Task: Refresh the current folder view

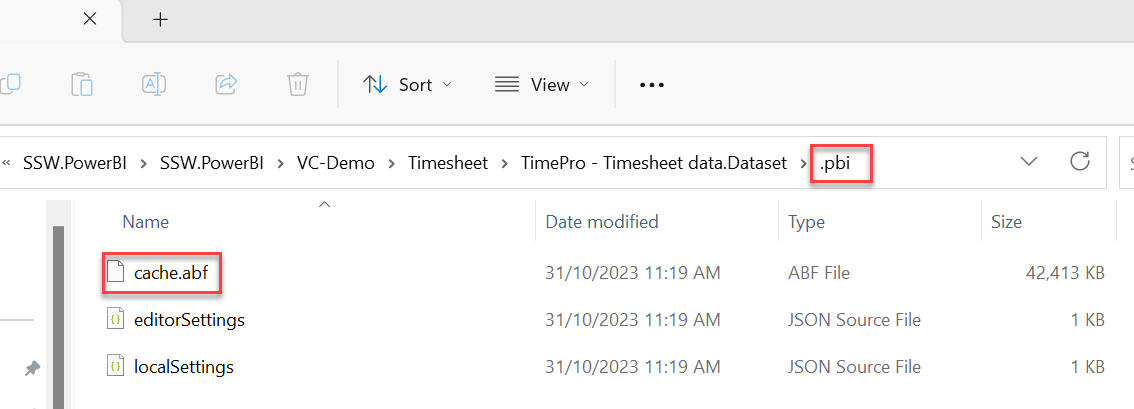Action: tap(1079, 162)
